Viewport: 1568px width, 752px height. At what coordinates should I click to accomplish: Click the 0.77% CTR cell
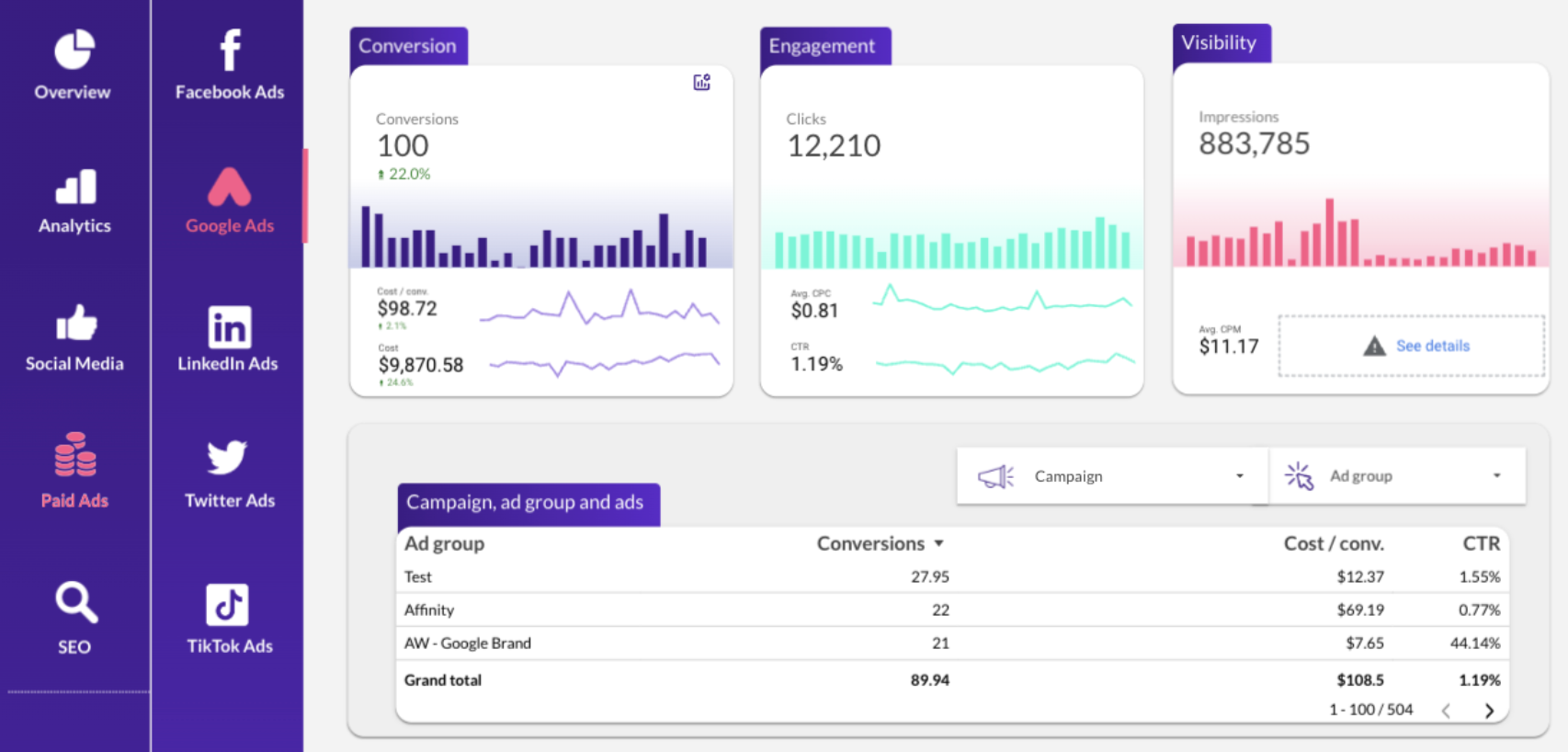(1479, 610)
